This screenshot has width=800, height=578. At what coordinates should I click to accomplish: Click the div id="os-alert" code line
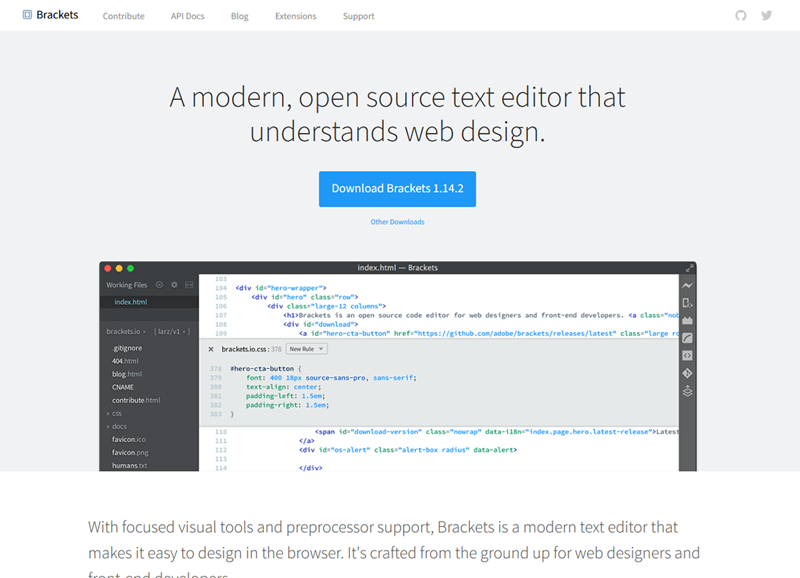coord(408,450)
